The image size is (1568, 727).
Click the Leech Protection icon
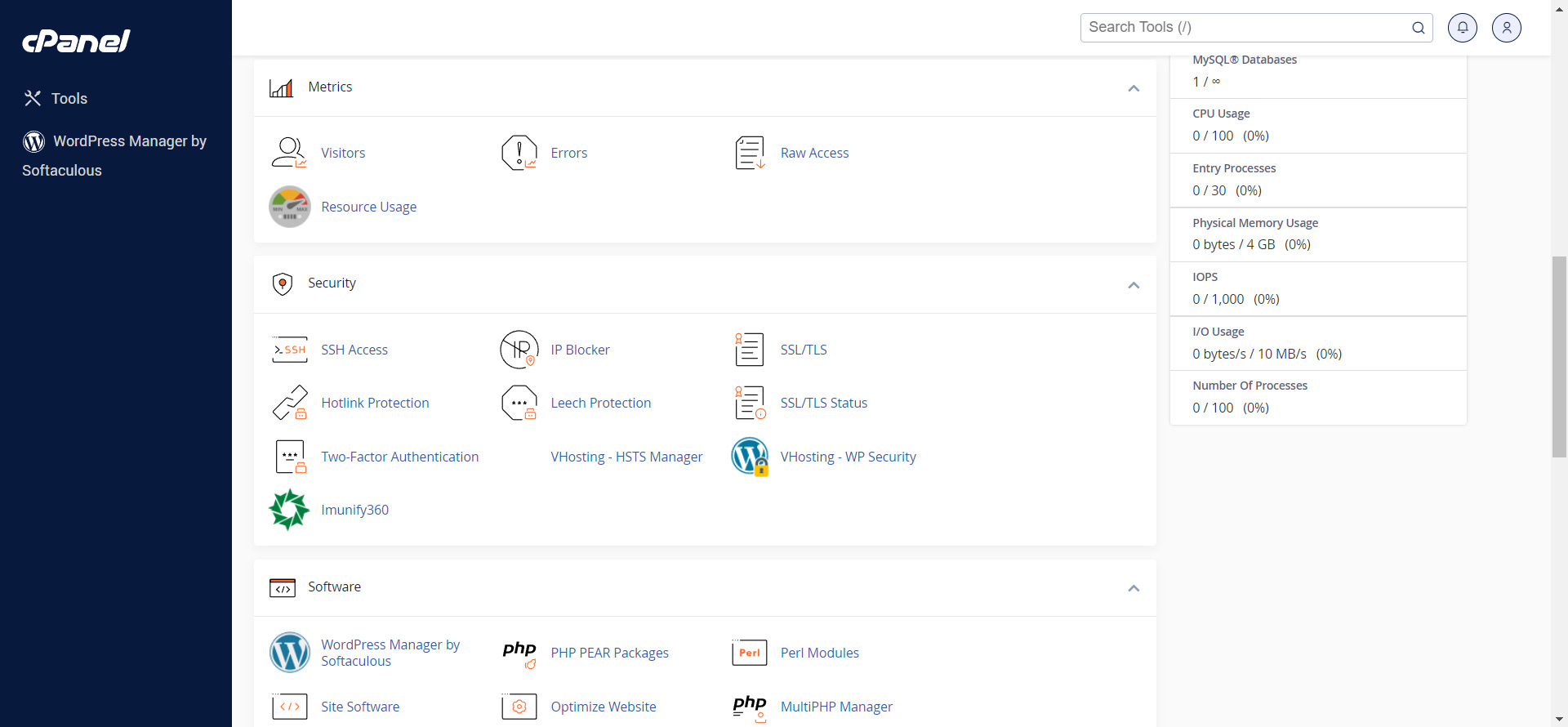pos(519,403)
